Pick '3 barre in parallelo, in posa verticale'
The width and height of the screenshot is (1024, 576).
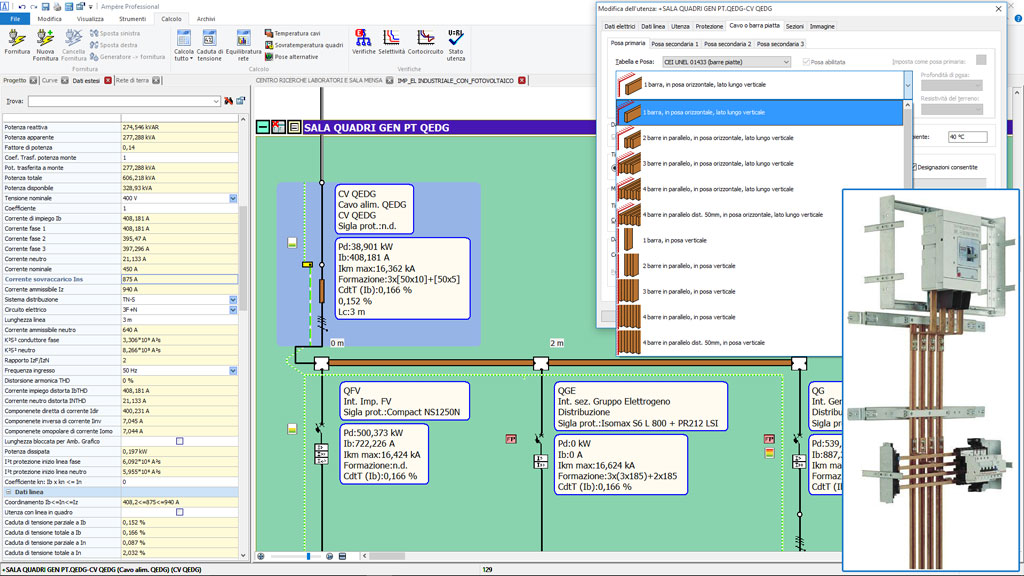pyautogui.click(x=760, y=291)
